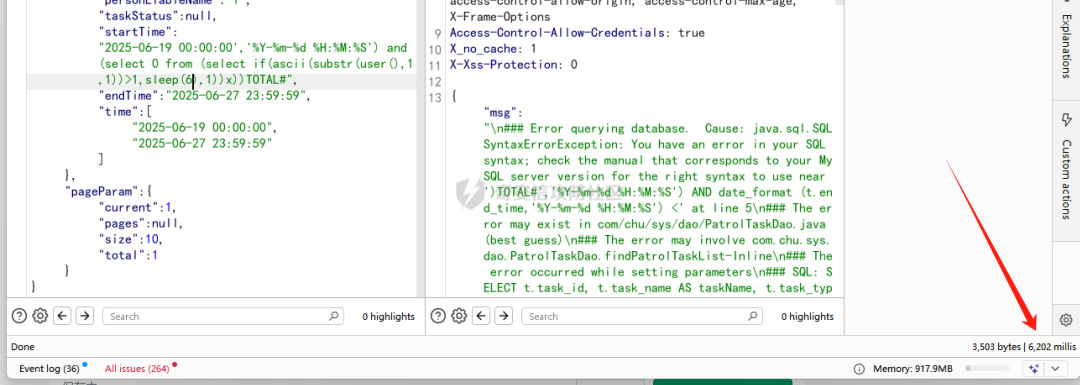Go to previous match in request panel
The height and width of the screenshot is (385, 1080).
pos(63,316)
